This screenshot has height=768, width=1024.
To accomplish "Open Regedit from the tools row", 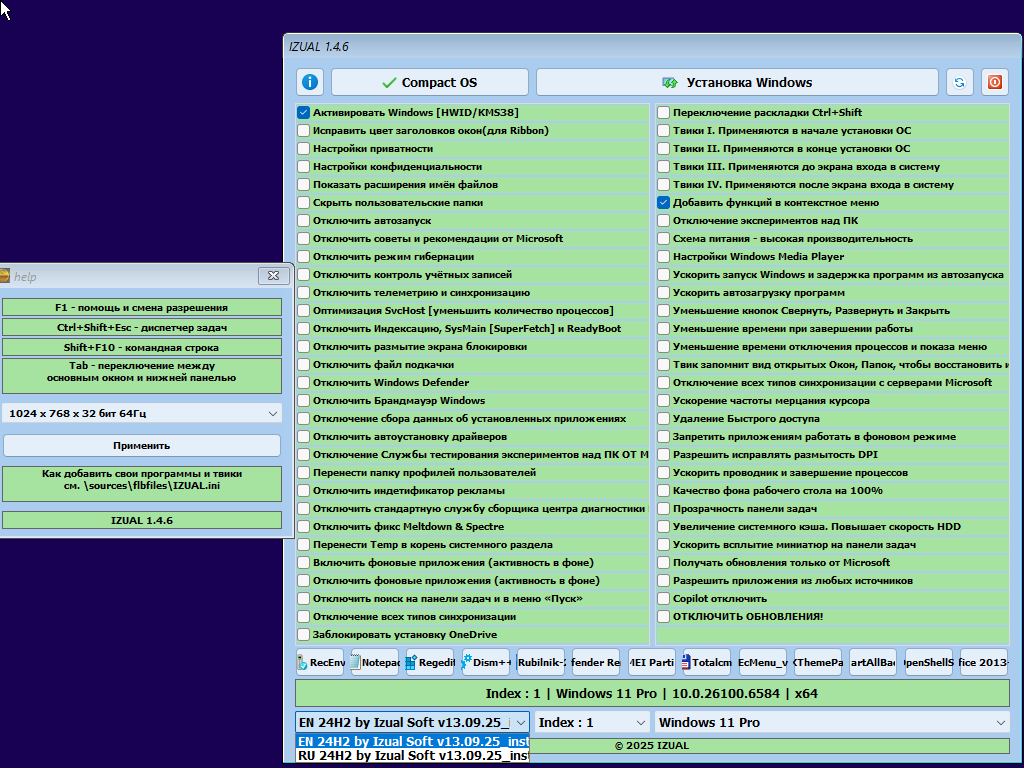I will (x=430, y=662).
